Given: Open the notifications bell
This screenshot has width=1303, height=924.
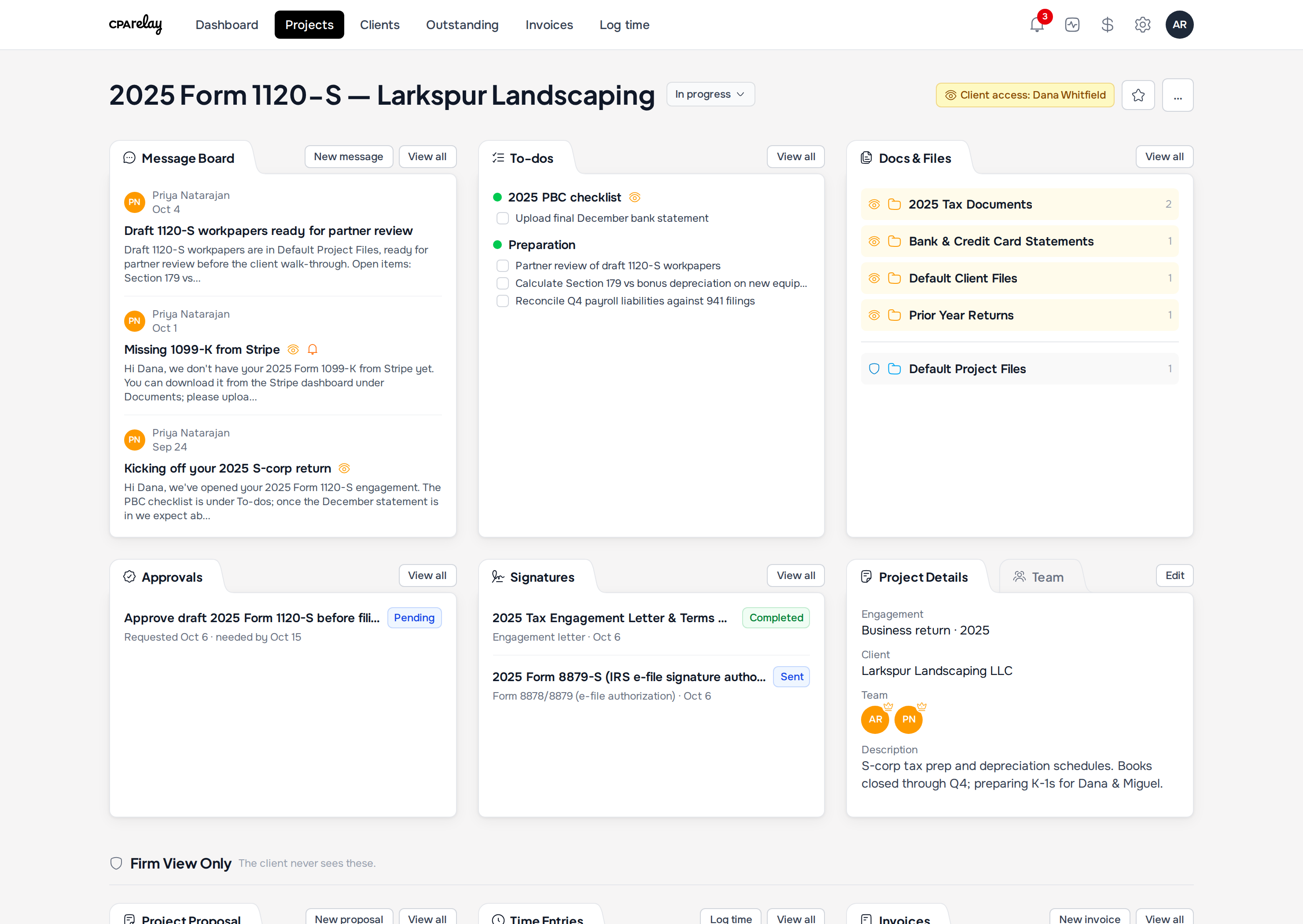Looking at the screenshot, I should click(x=1037, y=25).
